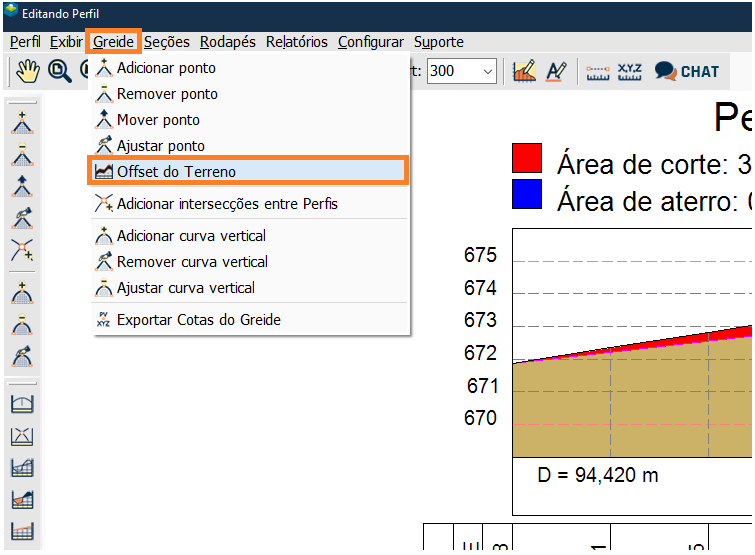Choose Offset do Terreno from menu
Image resolution: width=755 pixels, height=555 pixels.
pos(176,172)
